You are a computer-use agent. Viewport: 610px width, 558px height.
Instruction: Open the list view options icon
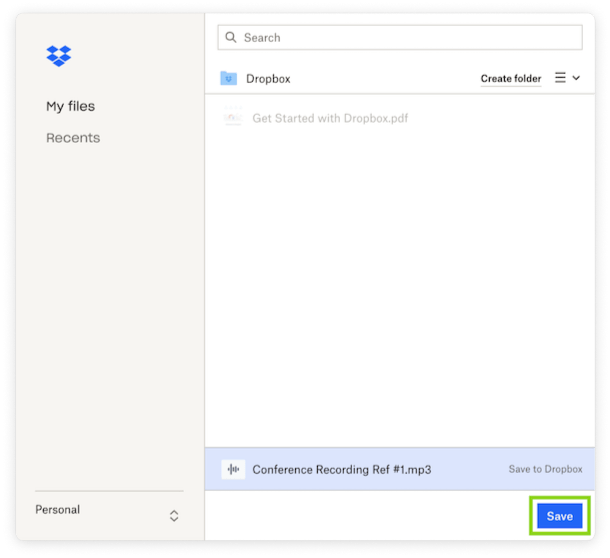coord(560,77)
